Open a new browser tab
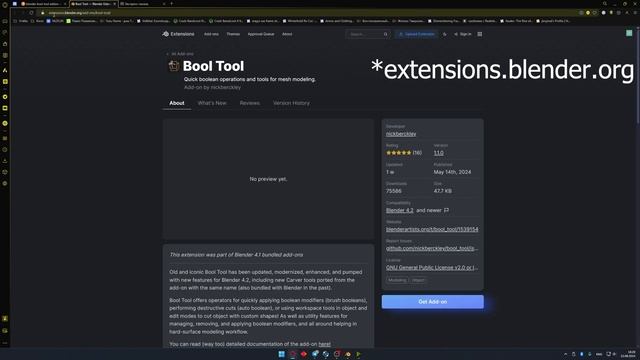 [x=171, y=4]
